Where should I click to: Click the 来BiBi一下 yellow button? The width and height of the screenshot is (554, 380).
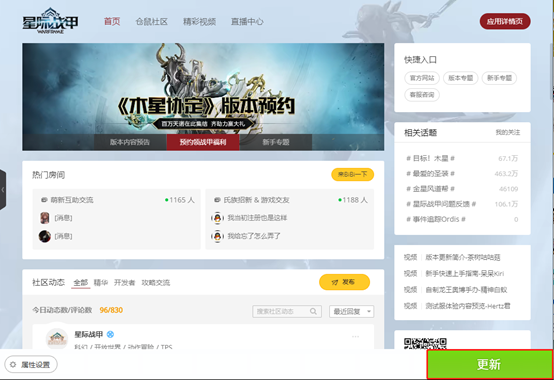pos(353,174)
